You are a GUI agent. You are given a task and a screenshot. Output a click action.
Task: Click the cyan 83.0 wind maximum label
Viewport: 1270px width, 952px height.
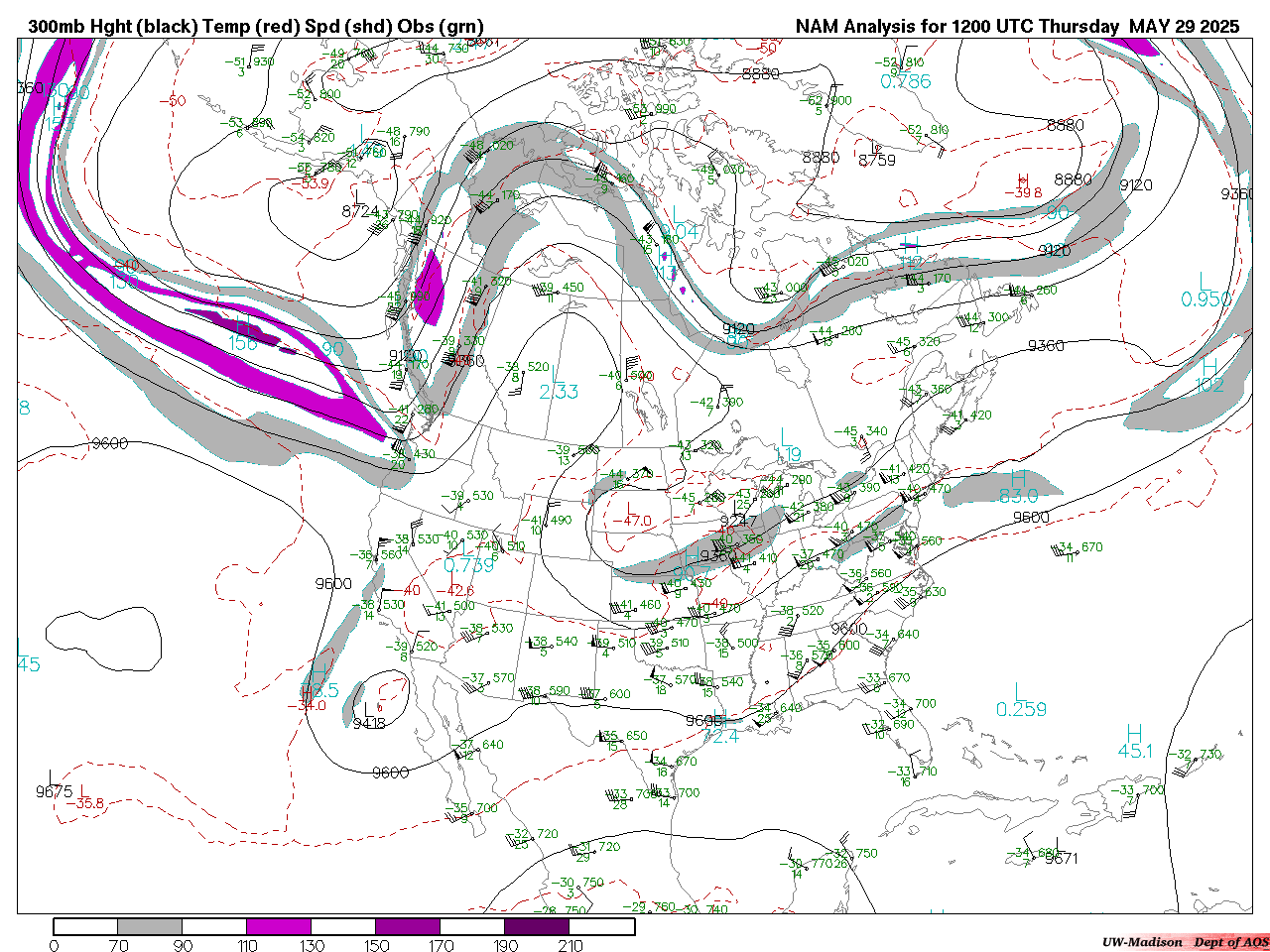click(1018, 496)
